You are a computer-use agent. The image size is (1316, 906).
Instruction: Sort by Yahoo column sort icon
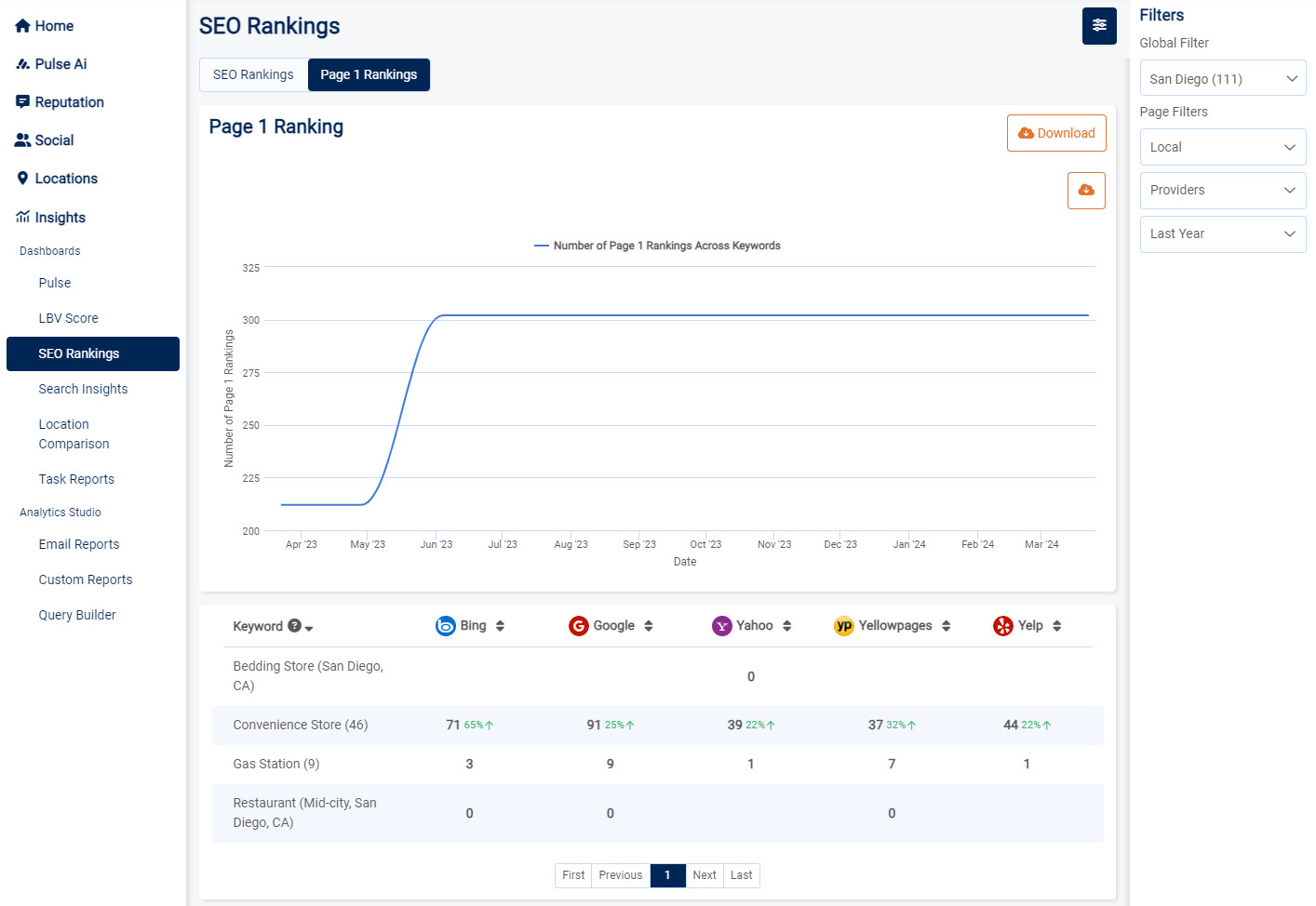tap(786, 626)
